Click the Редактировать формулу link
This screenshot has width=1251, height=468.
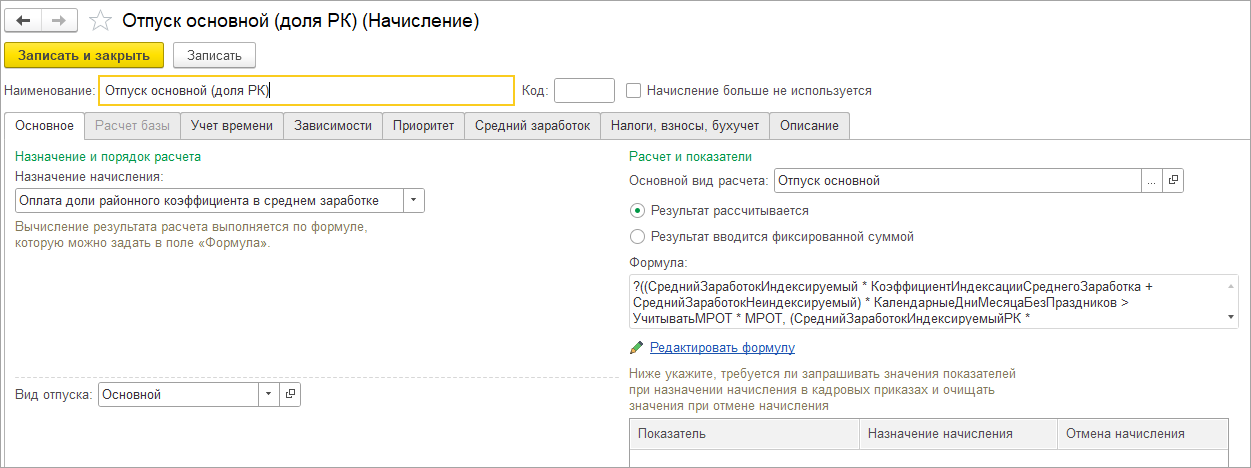pyautogui.click(x=722, y=348)
